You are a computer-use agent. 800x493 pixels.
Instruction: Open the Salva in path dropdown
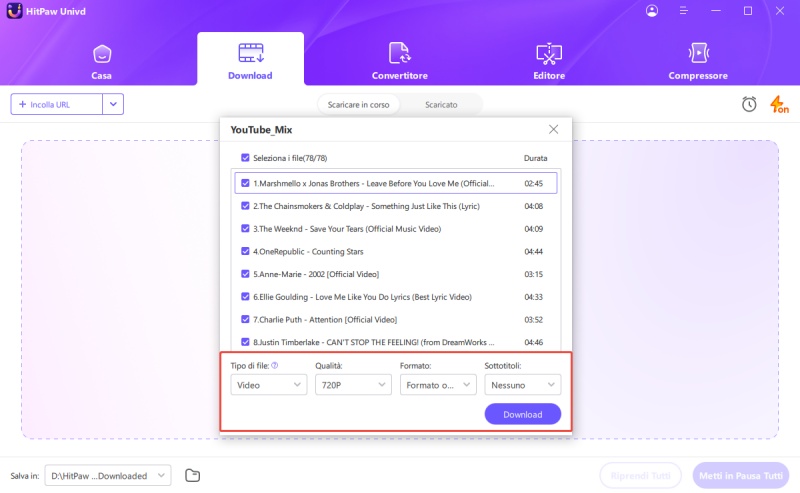108,476
